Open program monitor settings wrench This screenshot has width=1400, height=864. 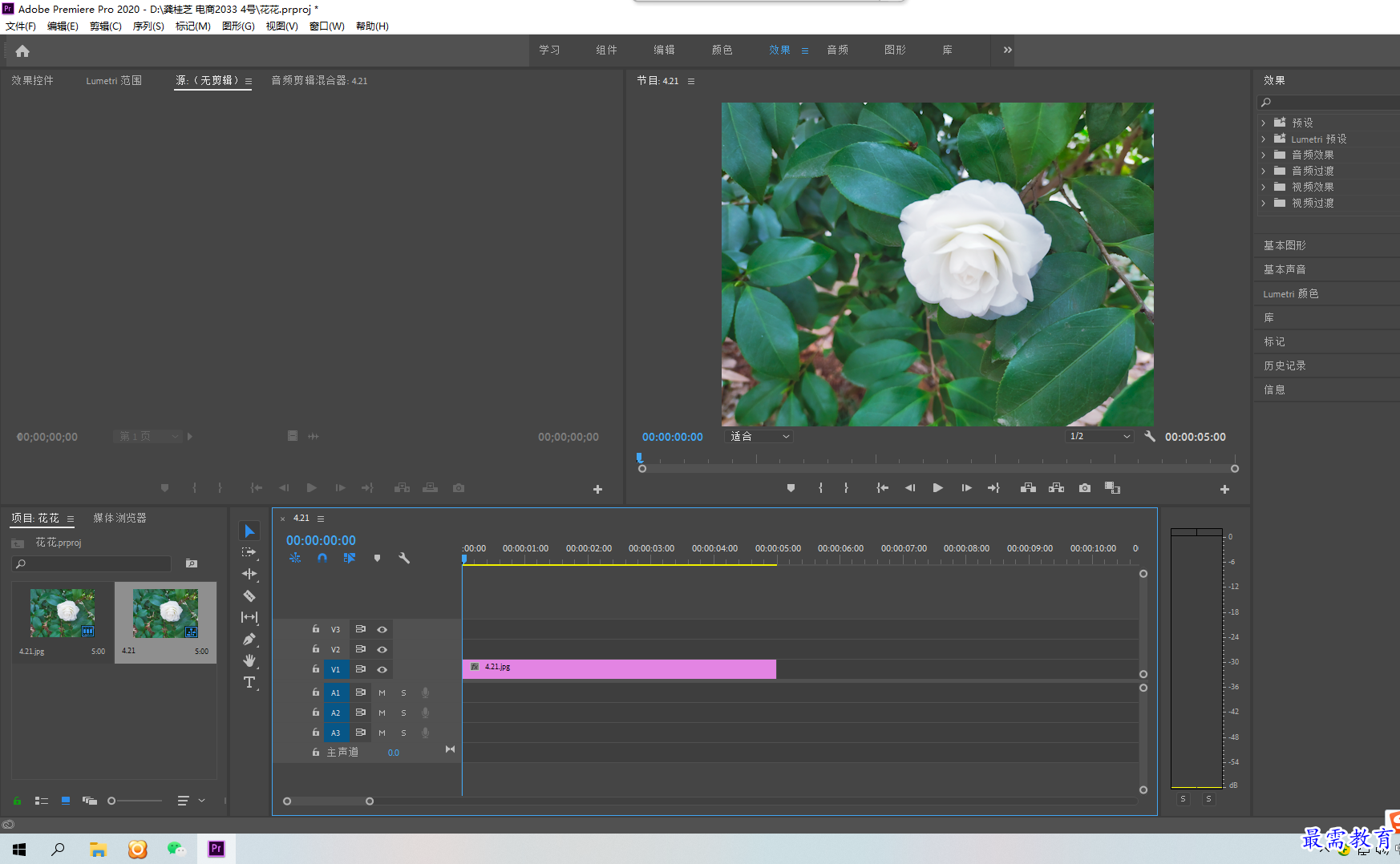point(1150,437)
